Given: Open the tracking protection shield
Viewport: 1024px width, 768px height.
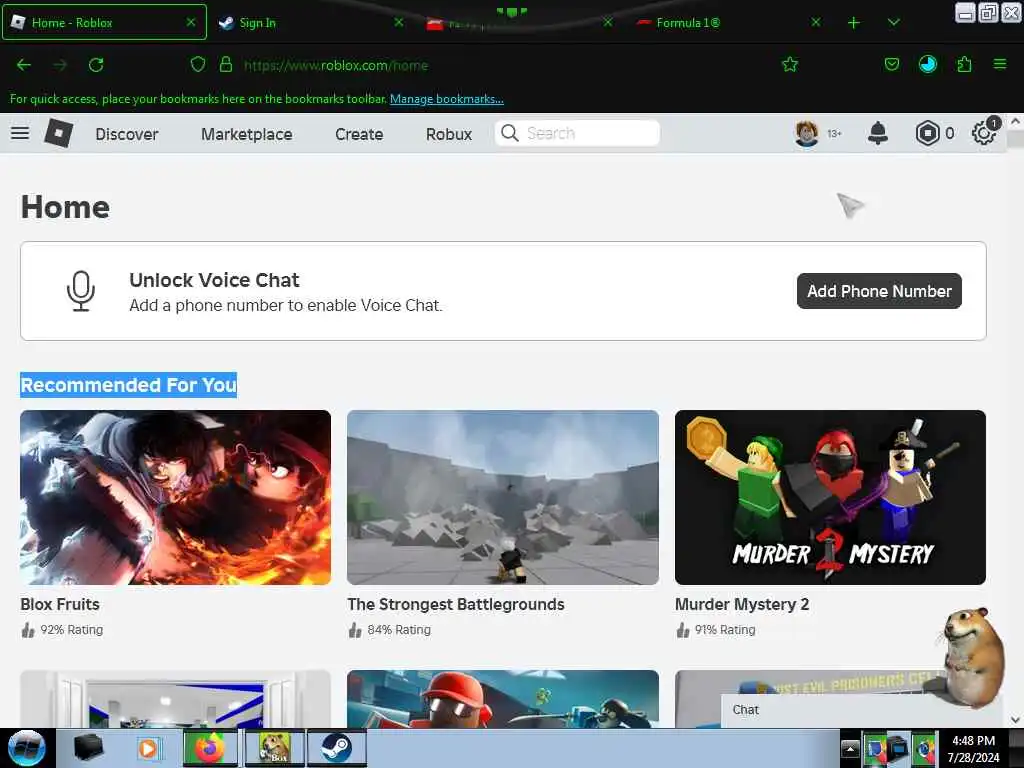Looking at the screenshot, I should (198, 65).
